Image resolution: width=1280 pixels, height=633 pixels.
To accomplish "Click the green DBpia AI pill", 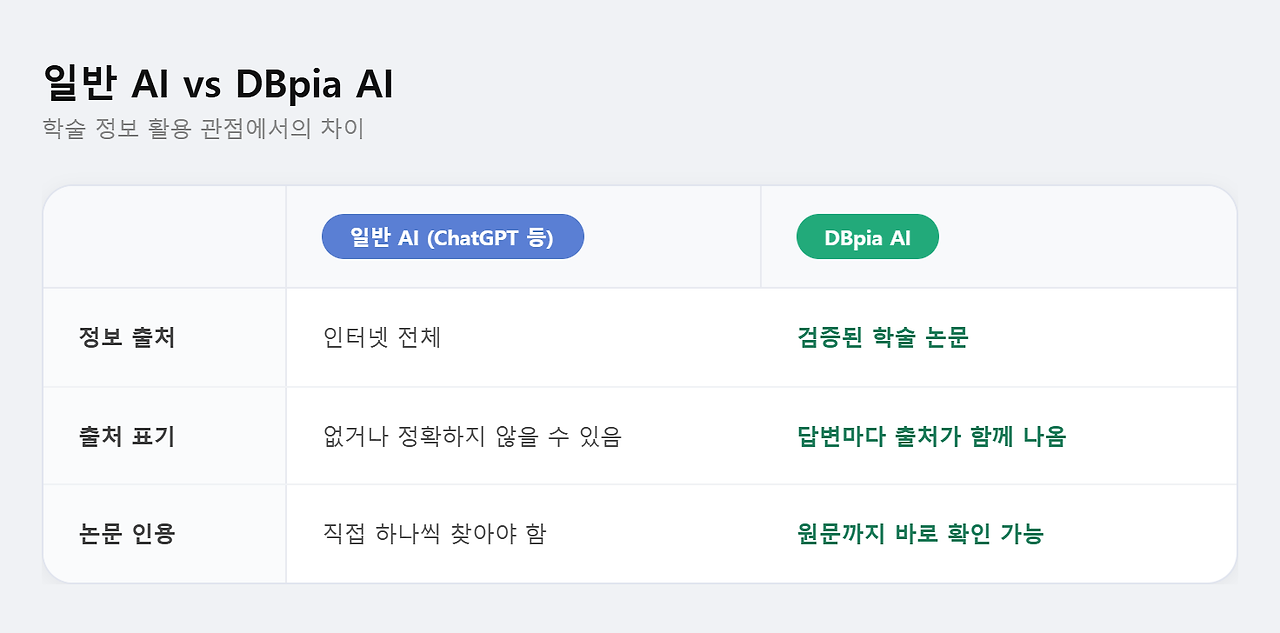I will (867, 237).
